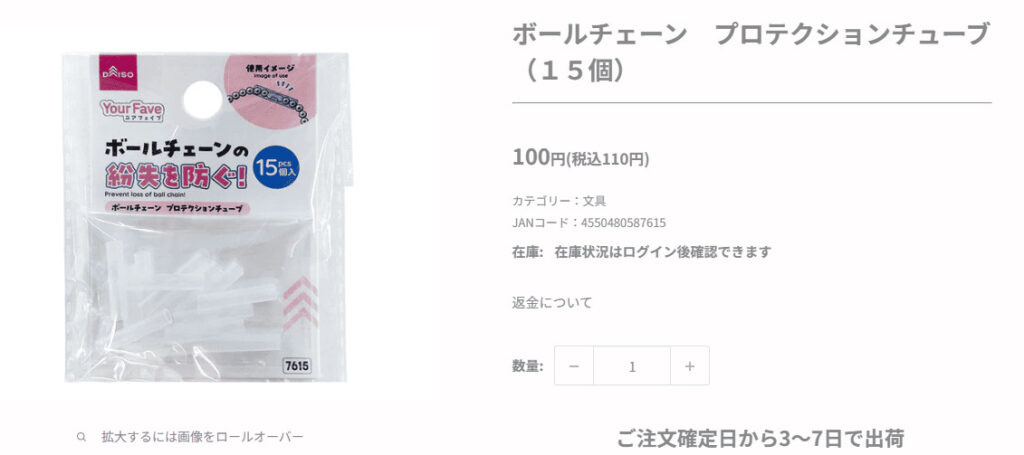This screenshot has width=1024, height=455.
Task: Click the Your Fave logo on package
Action: (x=133, y=110)
